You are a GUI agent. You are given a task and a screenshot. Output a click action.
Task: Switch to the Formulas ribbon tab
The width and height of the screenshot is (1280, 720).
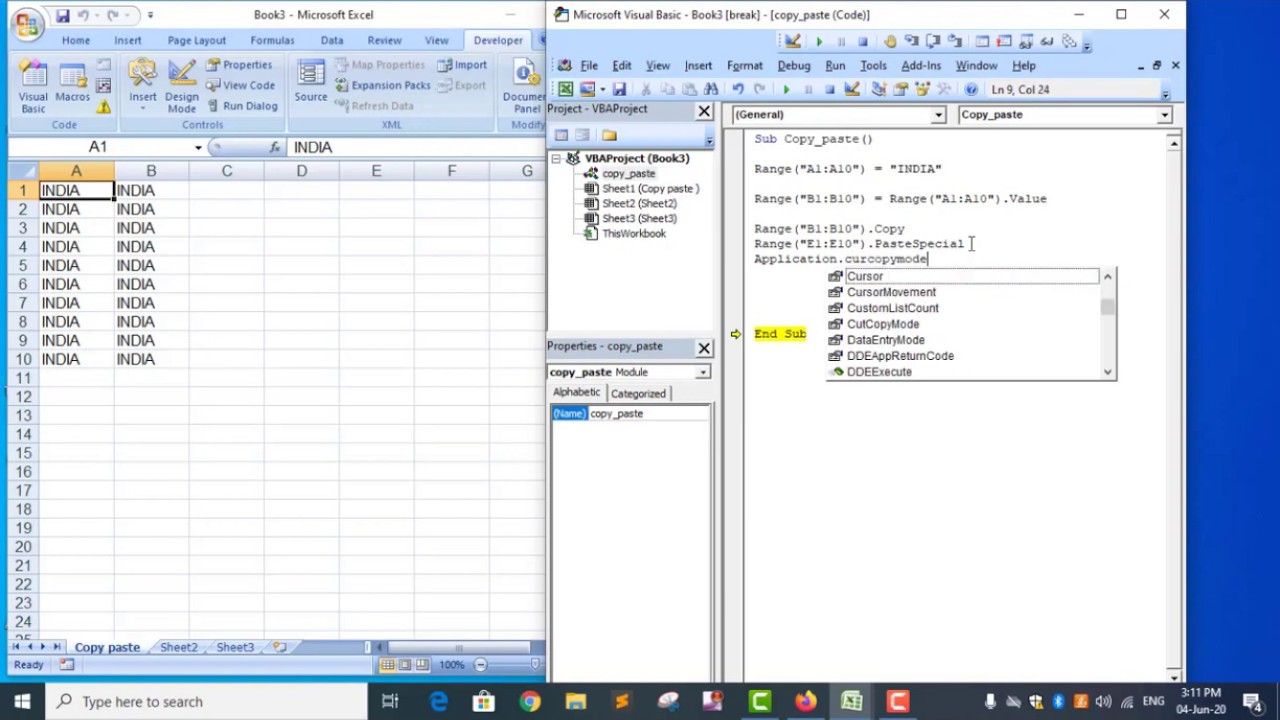272,40
